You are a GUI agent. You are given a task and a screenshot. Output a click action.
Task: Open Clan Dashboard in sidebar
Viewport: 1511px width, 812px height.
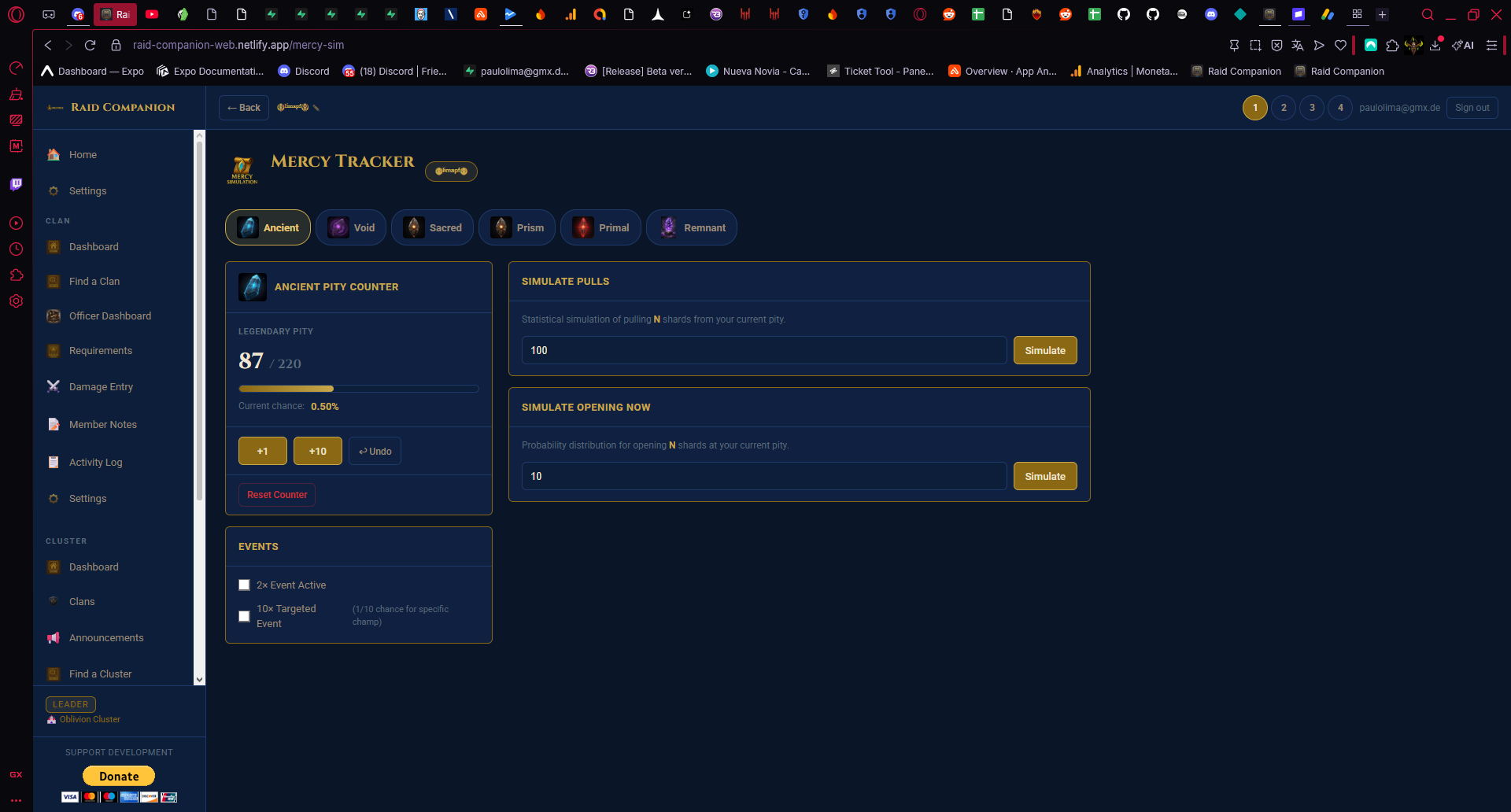[94, 247]
